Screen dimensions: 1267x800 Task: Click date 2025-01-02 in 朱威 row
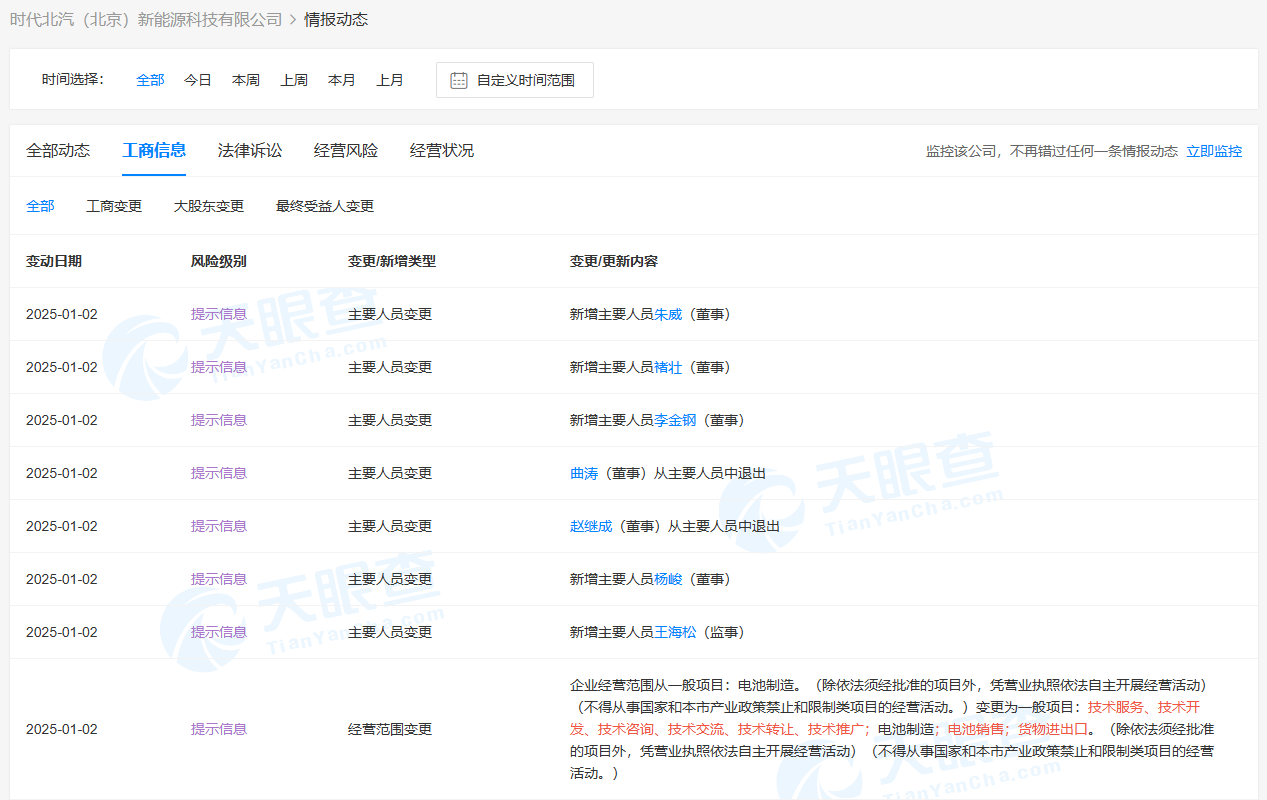(62, 314)
